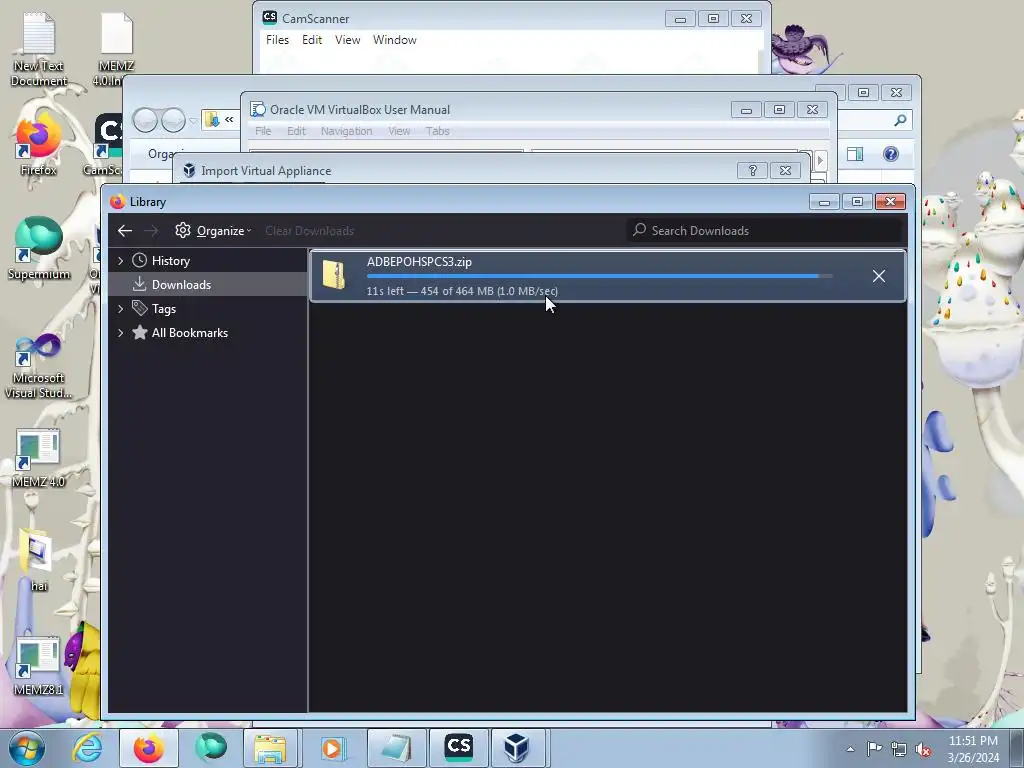The width and height of the screenshot is (1024, 768).
Task: Switch to Supermium in taskbar
Action: 210,748
